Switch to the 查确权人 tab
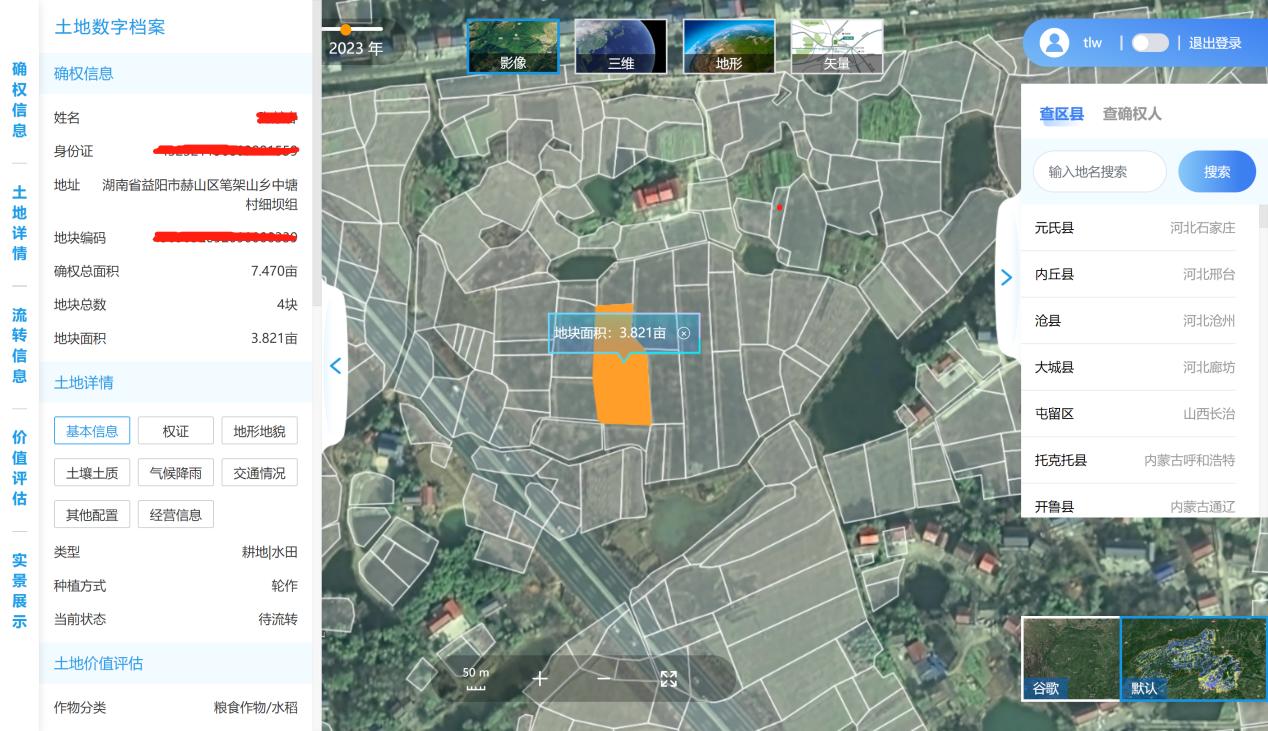This screenshot has height=731, width=1268. point(1131,114)
